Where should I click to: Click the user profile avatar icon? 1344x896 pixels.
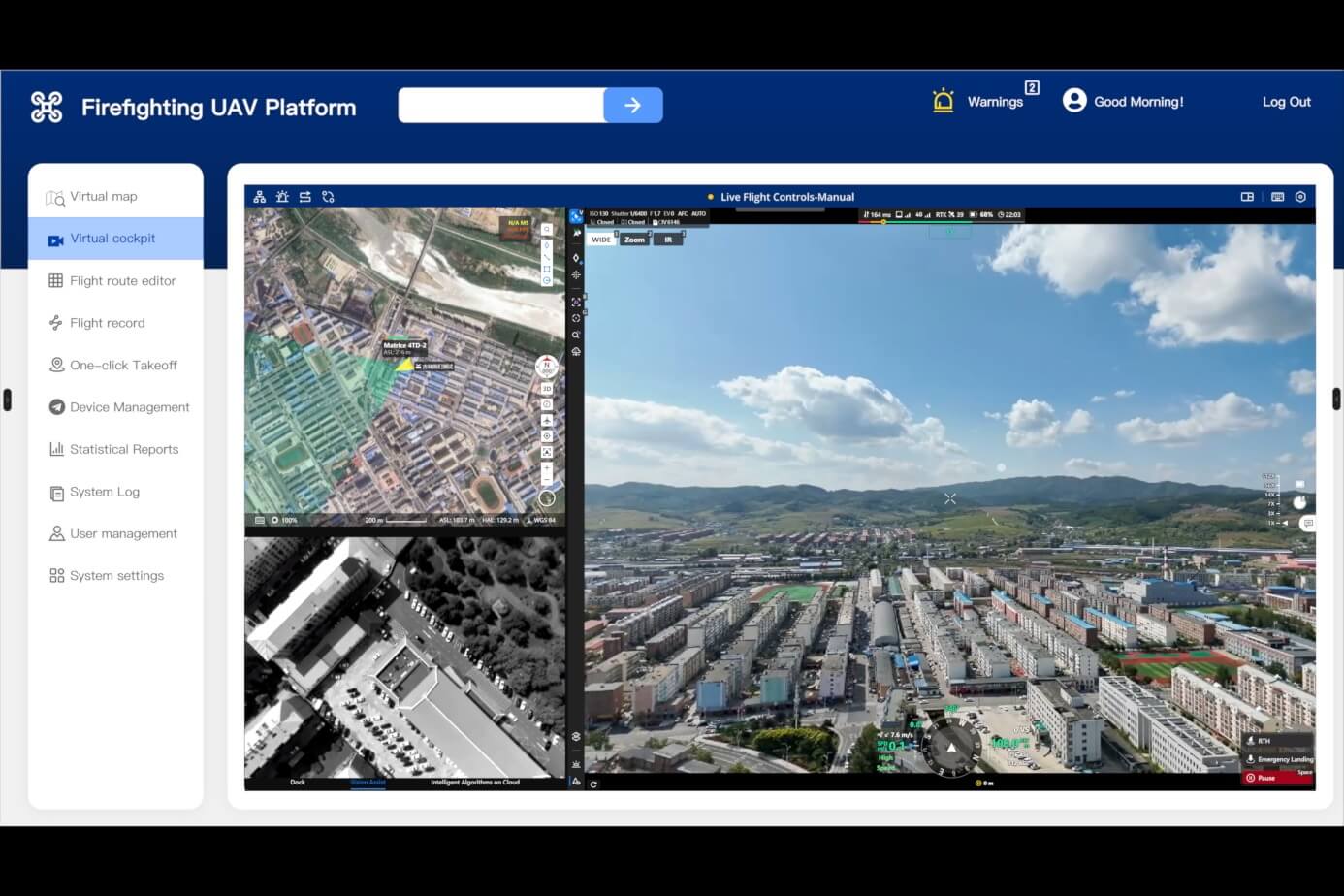1073,101
